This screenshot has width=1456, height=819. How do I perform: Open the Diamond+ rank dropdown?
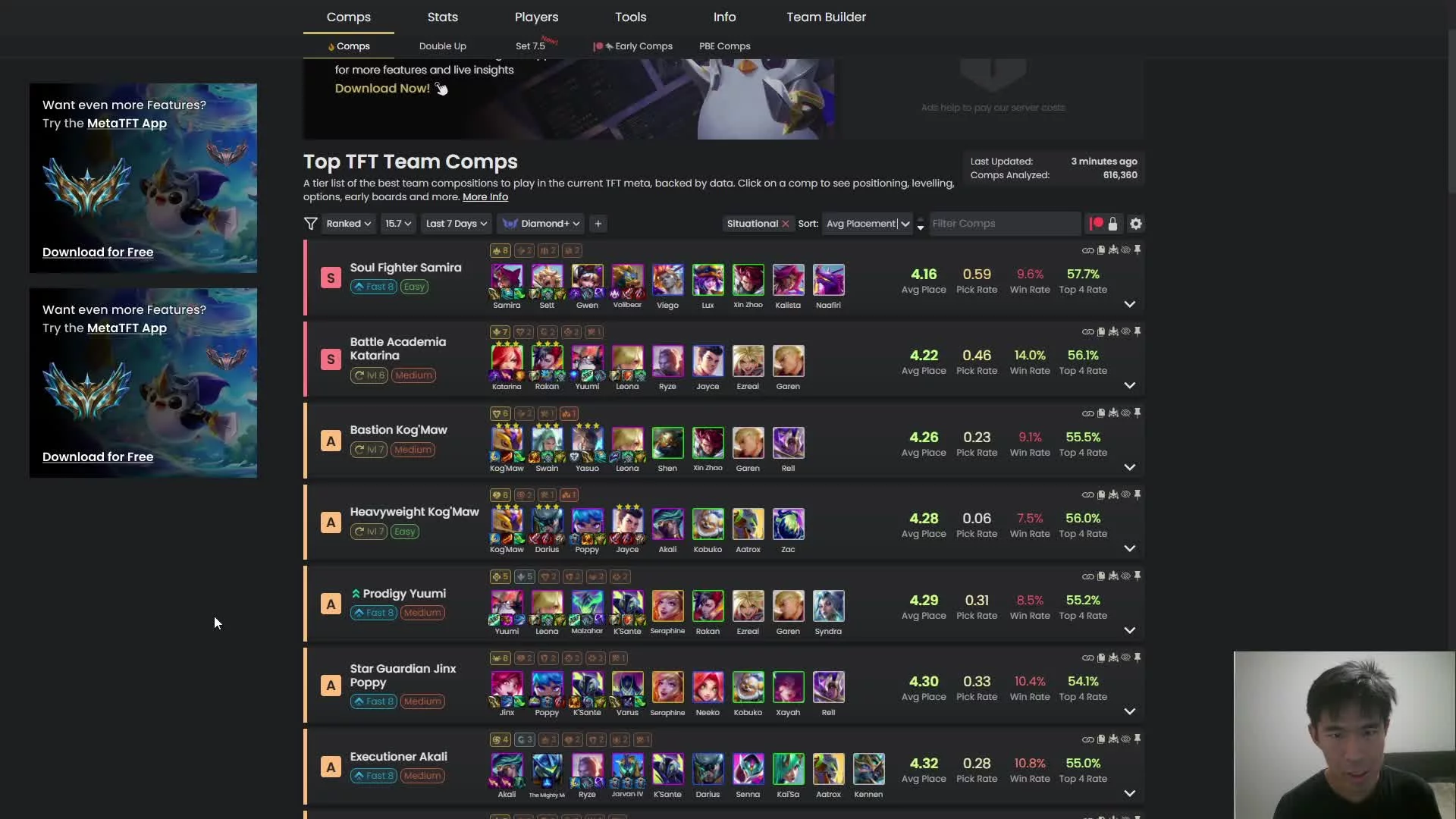click(x=541, y=224)
